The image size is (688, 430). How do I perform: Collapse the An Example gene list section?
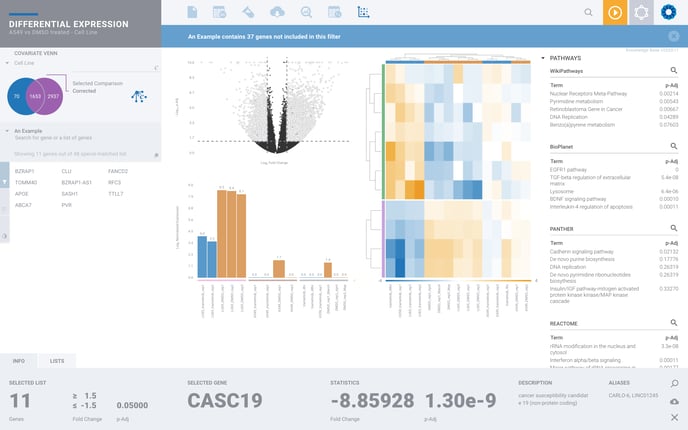pos(7,131)
